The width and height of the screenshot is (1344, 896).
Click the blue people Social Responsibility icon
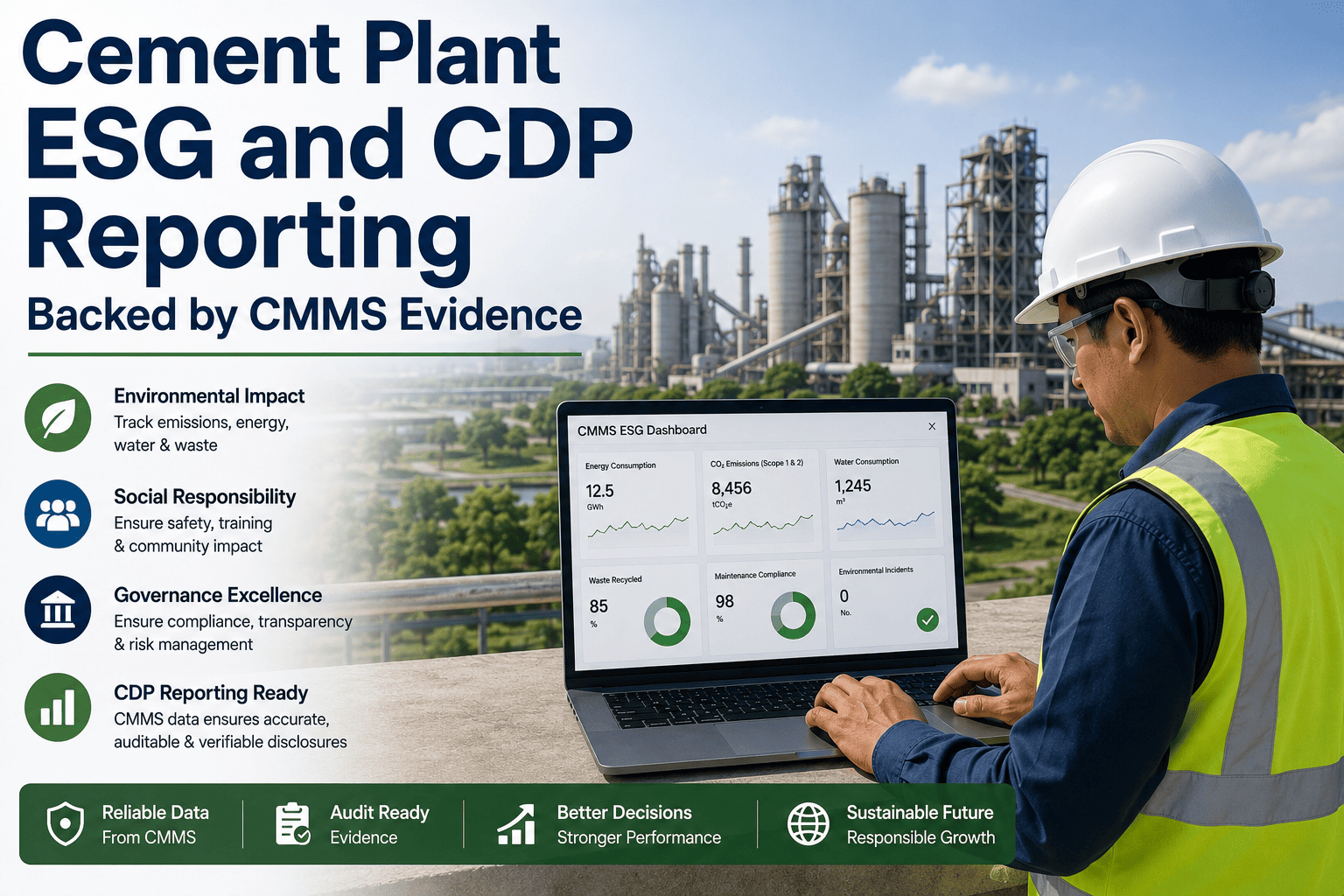(58, 514)
